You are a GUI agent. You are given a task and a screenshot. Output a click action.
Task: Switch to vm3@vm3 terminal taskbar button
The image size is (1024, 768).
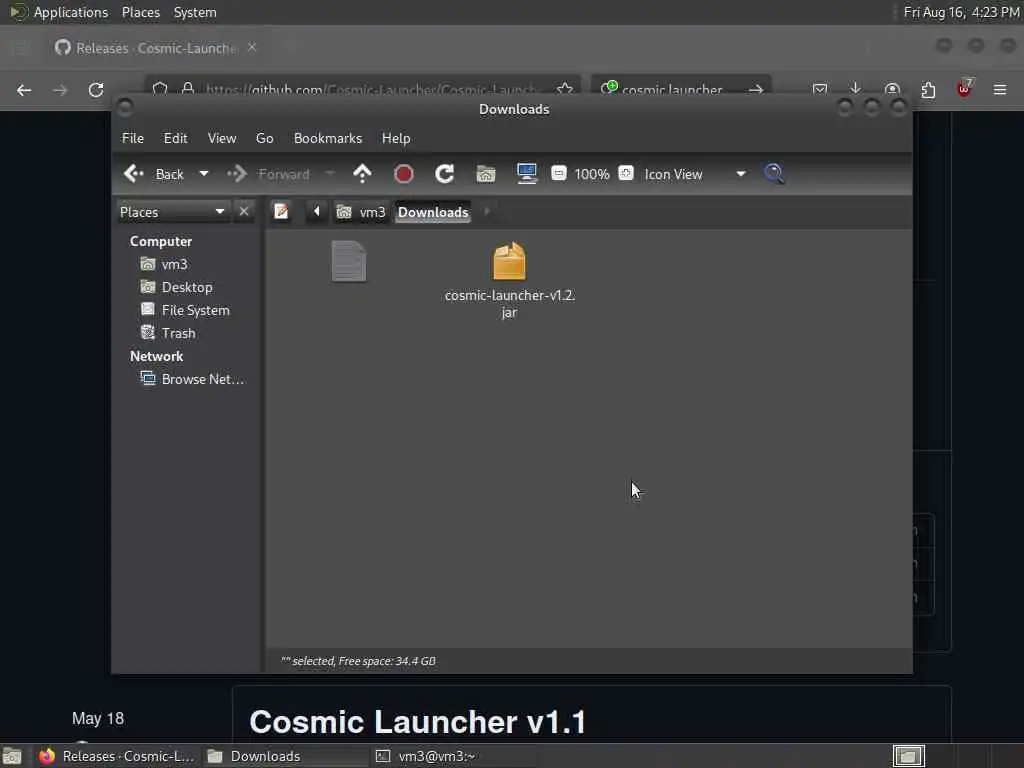point(453,756)
